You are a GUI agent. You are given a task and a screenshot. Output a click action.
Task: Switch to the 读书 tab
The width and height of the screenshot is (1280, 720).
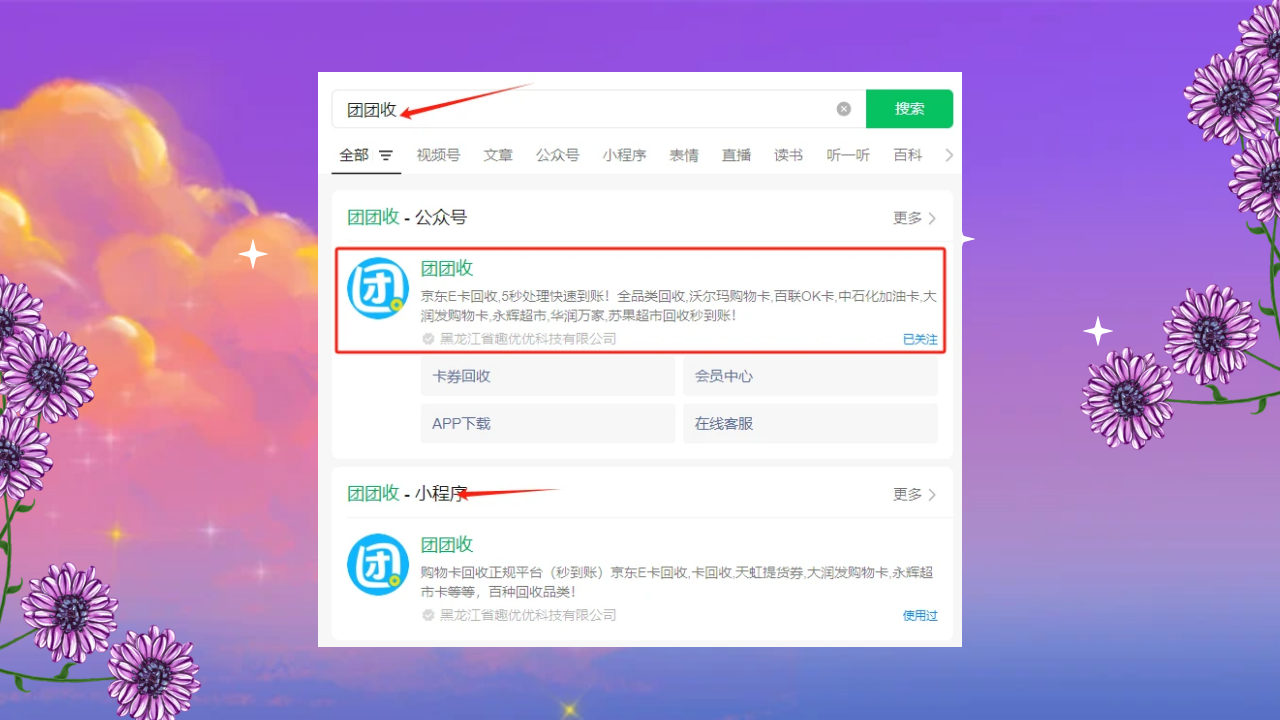pos(788,155)
